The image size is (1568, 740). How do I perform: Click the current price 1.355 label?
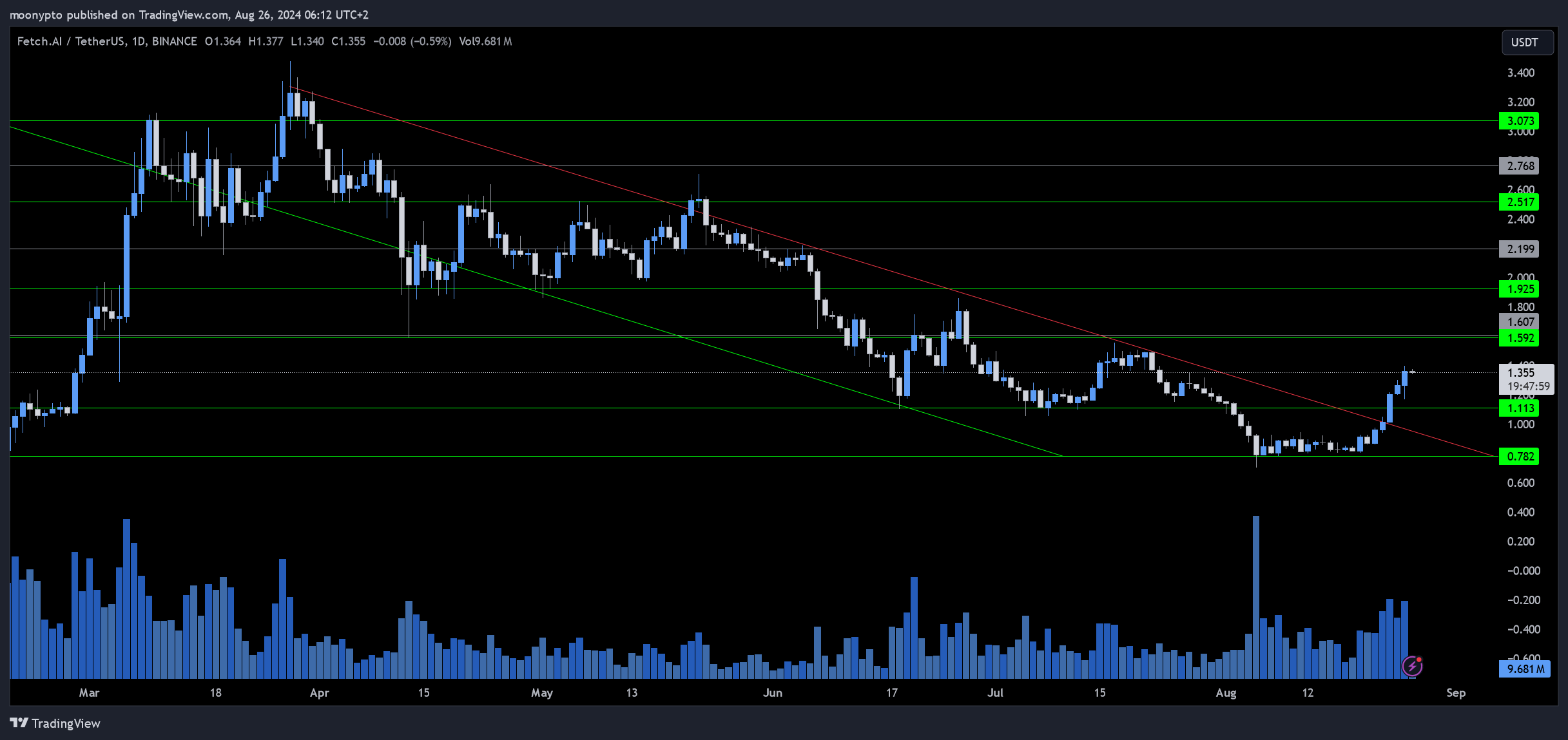(x=1522, y=372)
